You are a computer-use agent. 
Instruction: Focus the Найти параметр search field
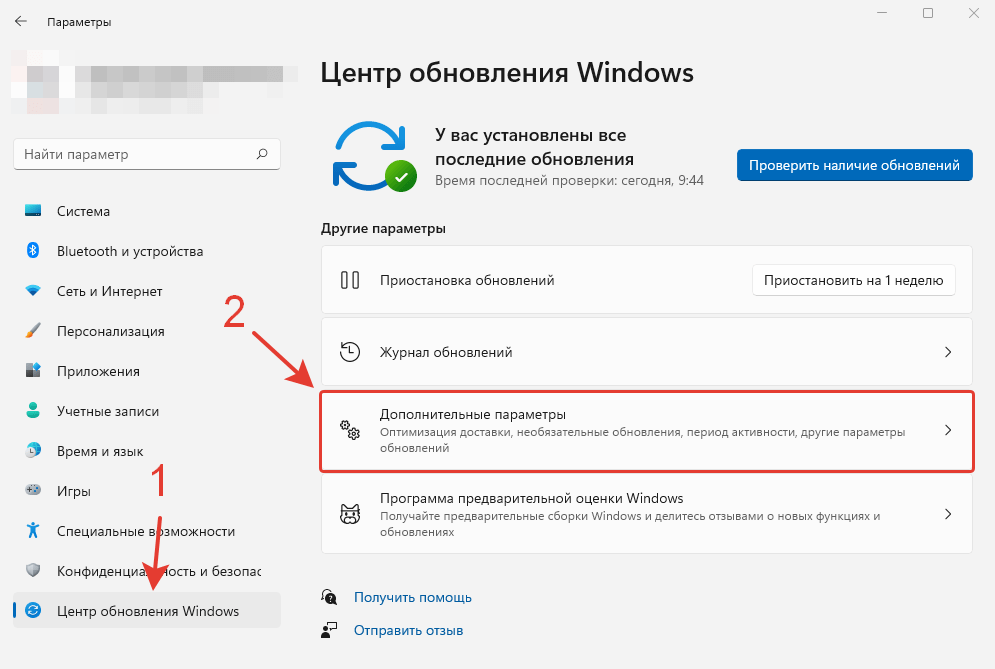coord(135,155)
